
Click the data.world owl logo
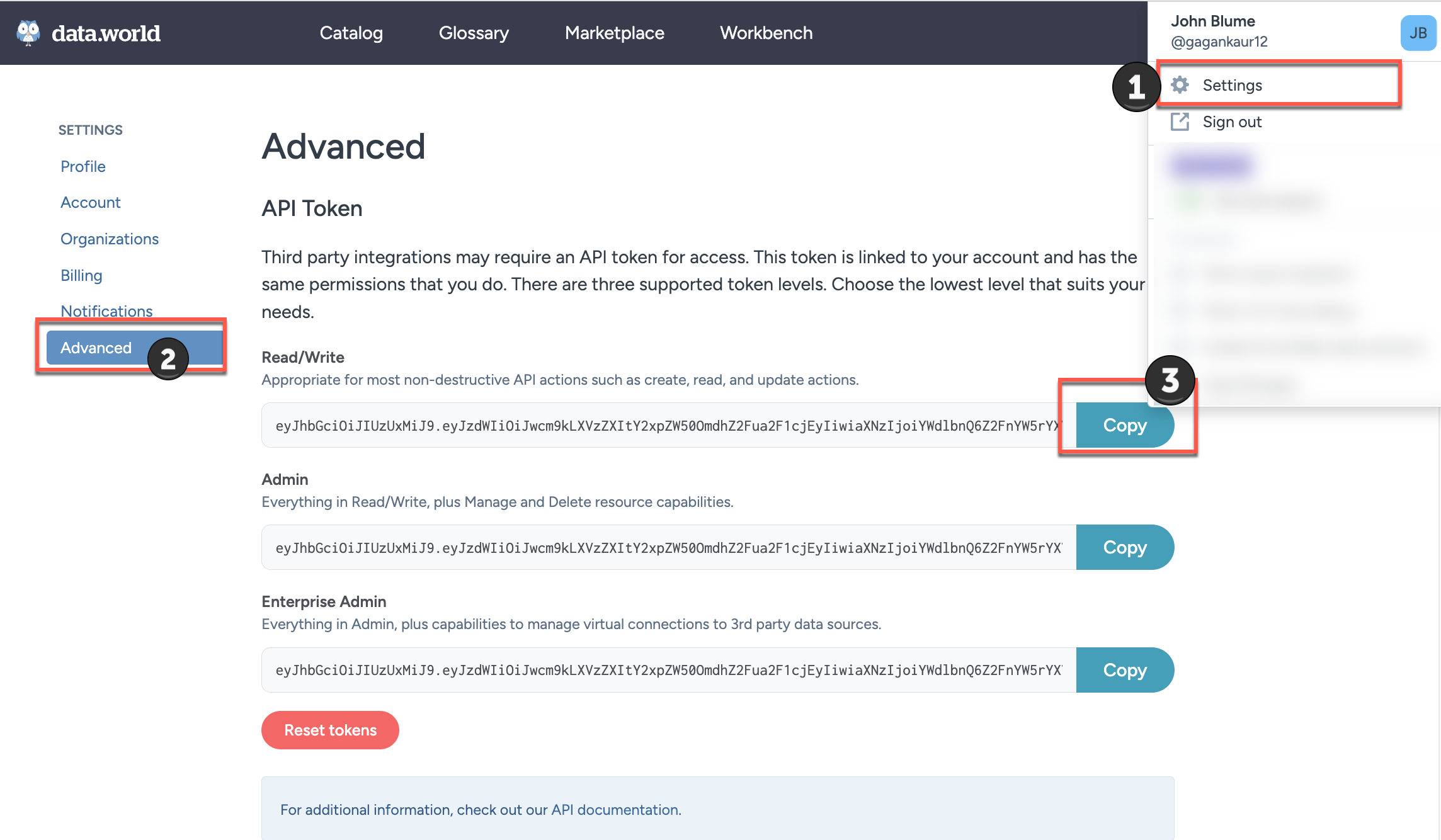pos(27,32)
